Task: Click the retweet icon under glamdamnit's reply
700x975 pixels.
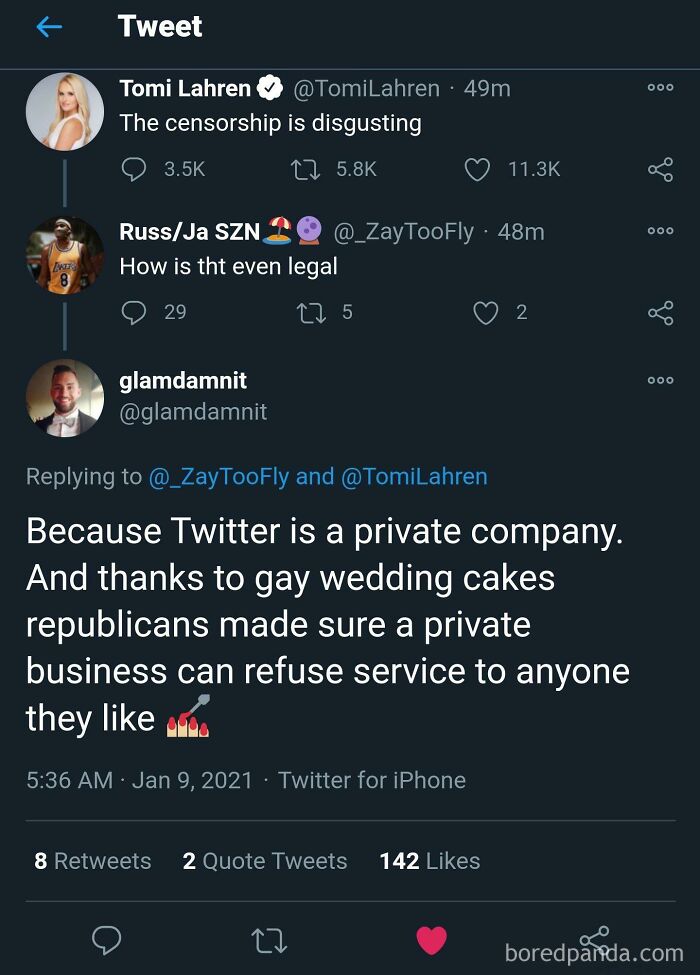Action: click(270, 941)
